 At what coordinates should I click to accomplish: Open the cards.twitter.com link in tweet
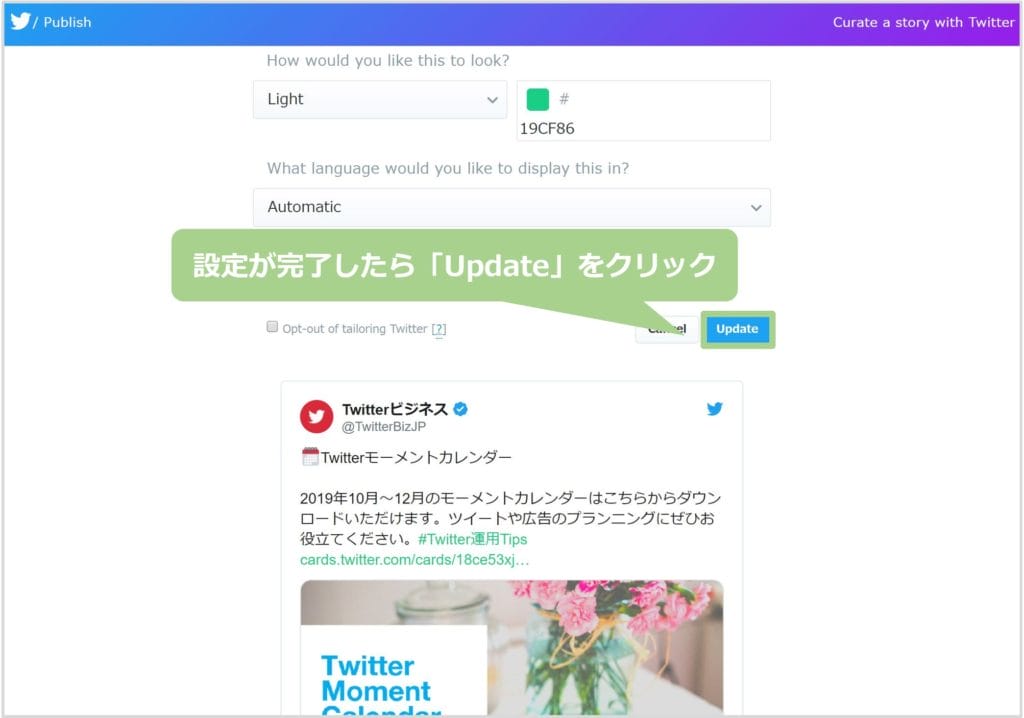click(415, 560)
